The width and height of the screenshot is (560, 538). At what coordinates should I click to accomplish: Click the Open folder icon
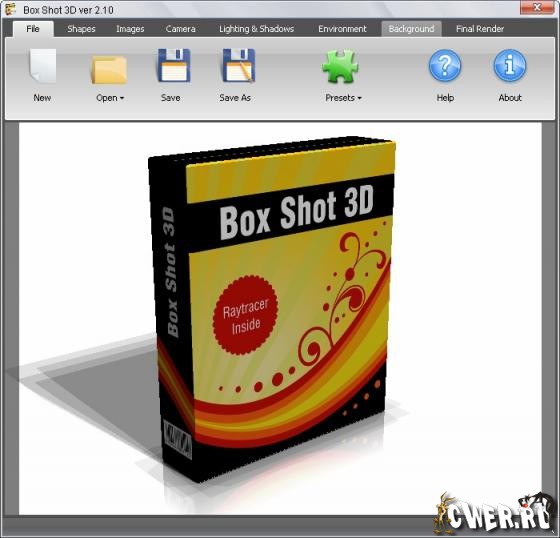point(109,70)
